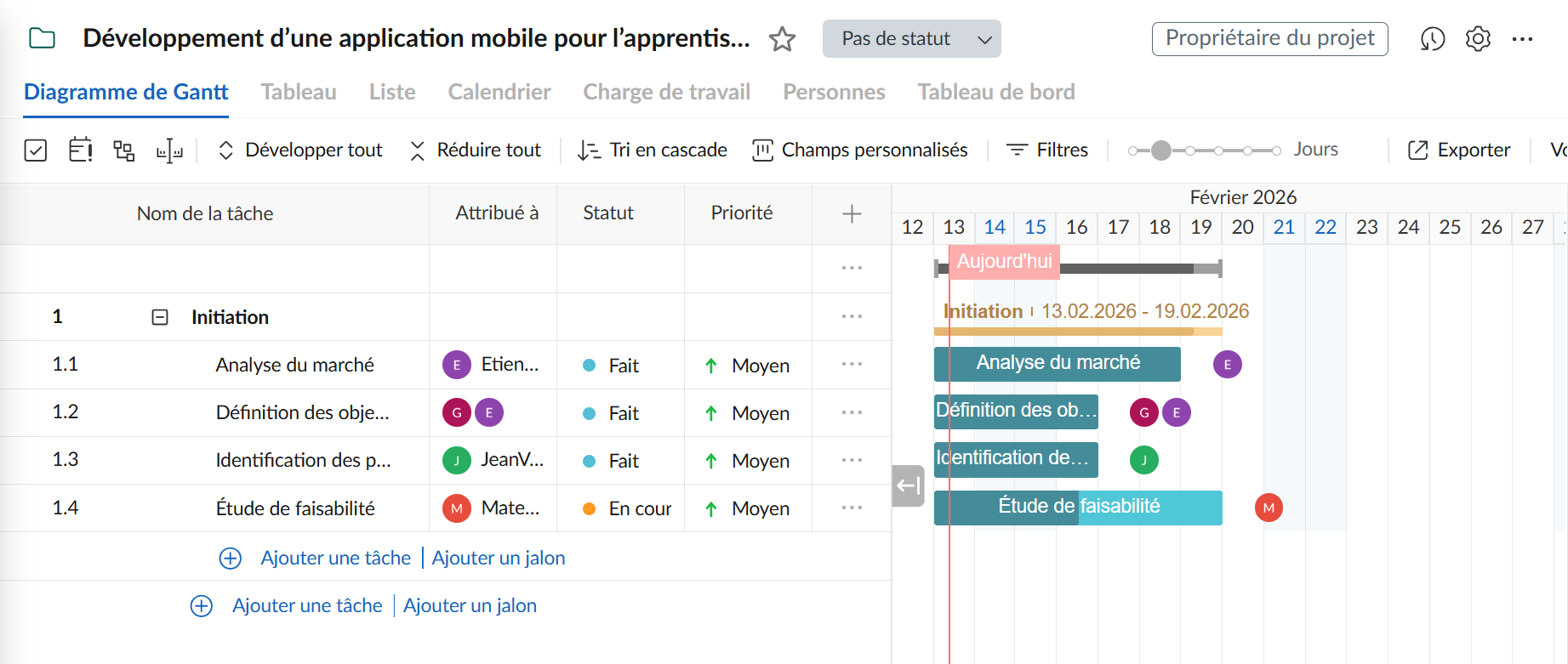
Task: Click Ajouter un jalon under Initiation
Action: tap(499, 558)
